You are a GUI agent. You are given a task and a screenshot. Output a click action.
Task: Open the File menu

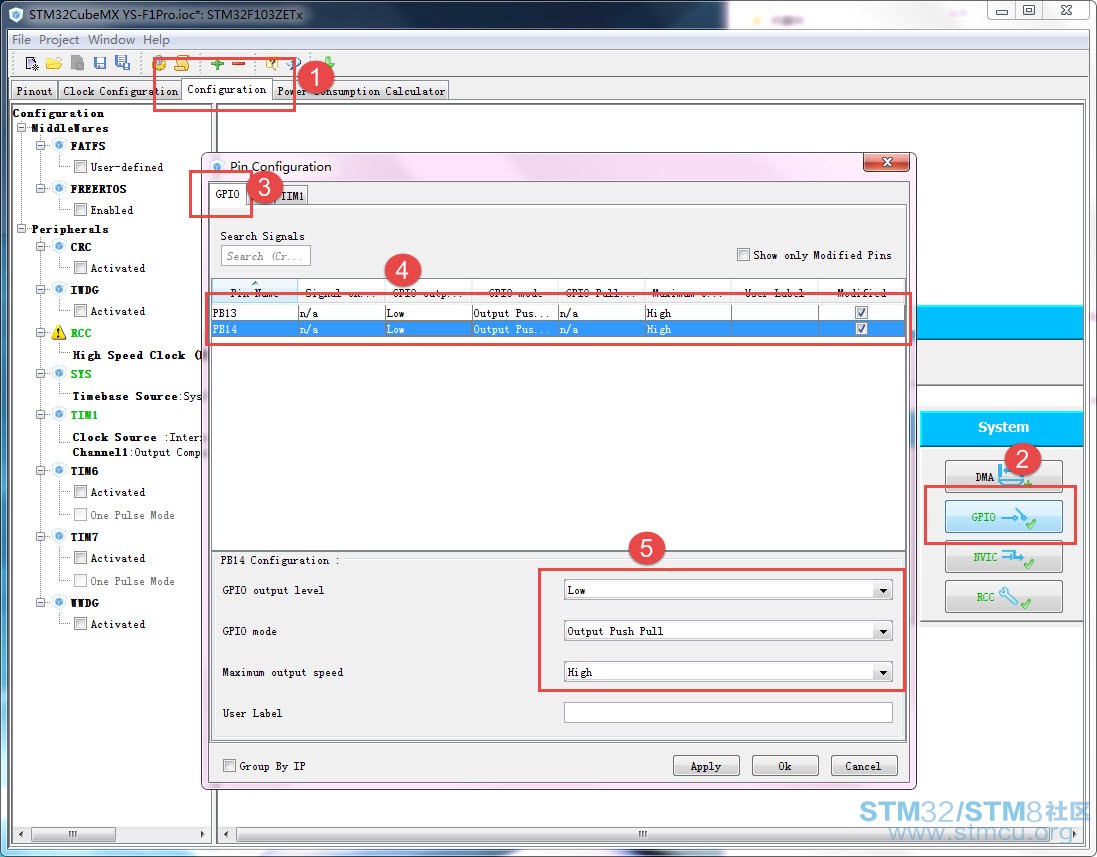(x=21, y=40)
